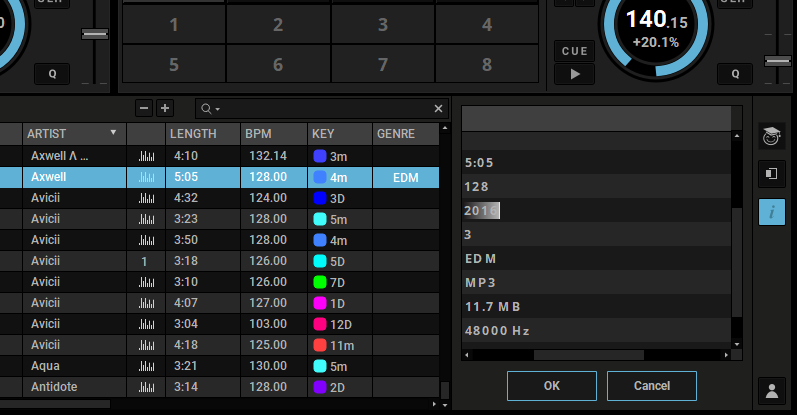Click magenta 1D key color swatch
797x415 pixels.
click(x=320, y=303)
